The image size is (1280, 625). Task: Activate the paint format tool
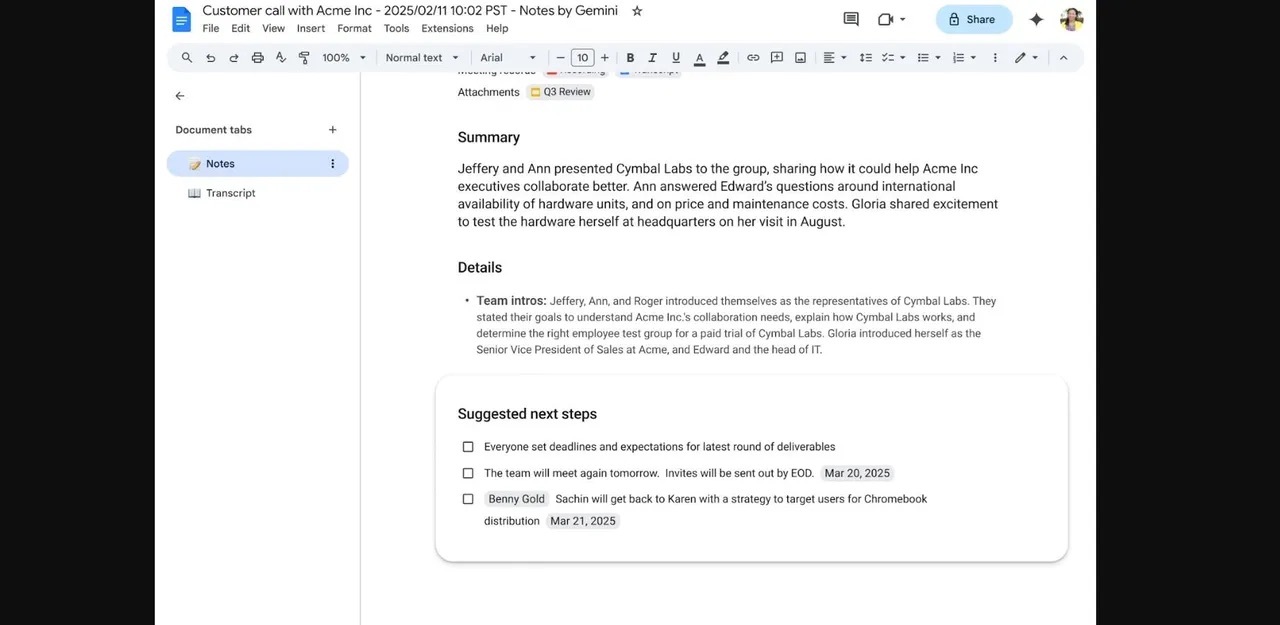304,58
